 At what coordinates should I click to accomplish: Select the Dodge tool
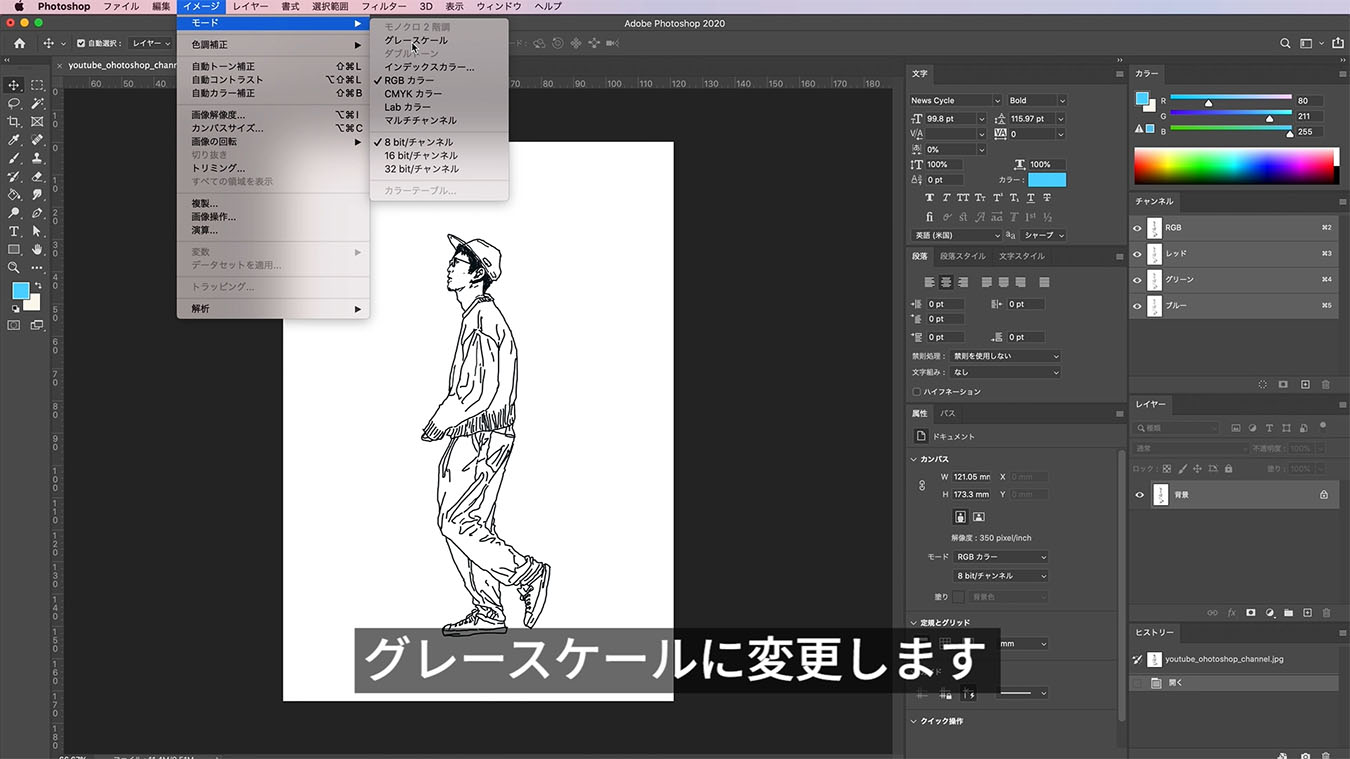click(14, 213)
